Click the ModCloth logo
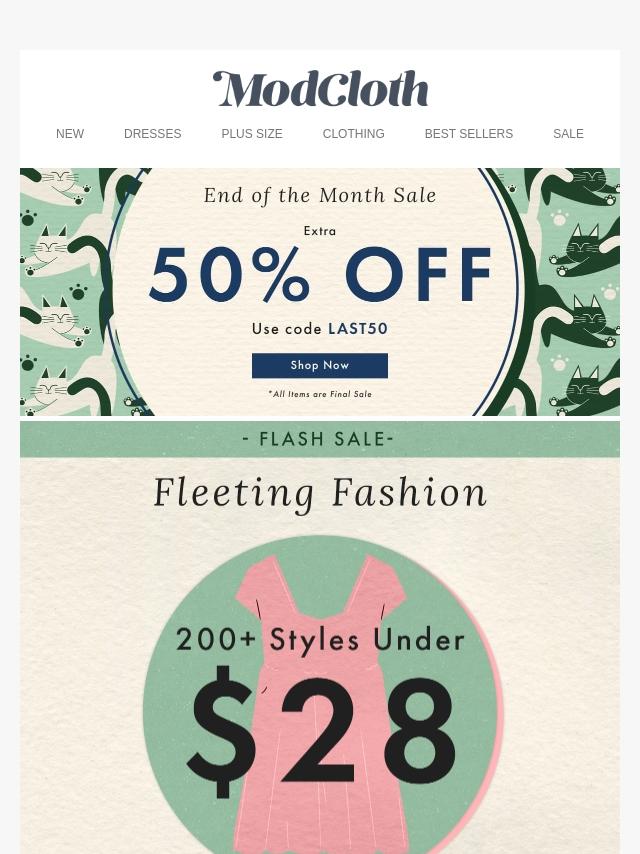Viewport: 640px width, 854px height. click(320, 89)
